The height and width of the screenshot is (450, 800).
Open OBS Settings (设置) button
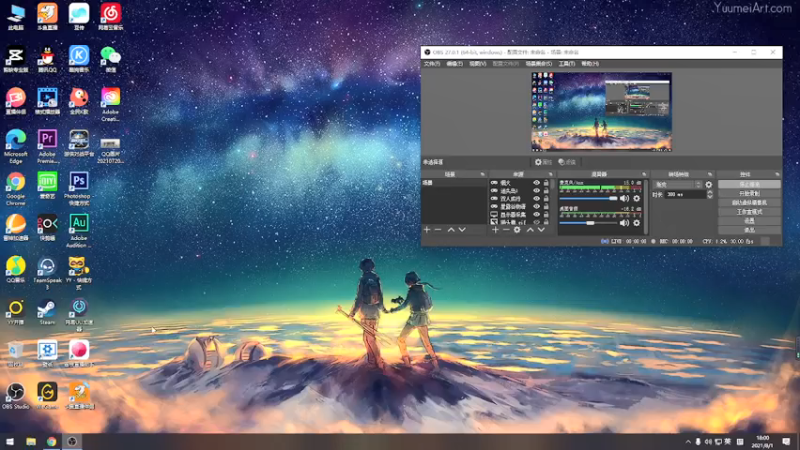749,221
